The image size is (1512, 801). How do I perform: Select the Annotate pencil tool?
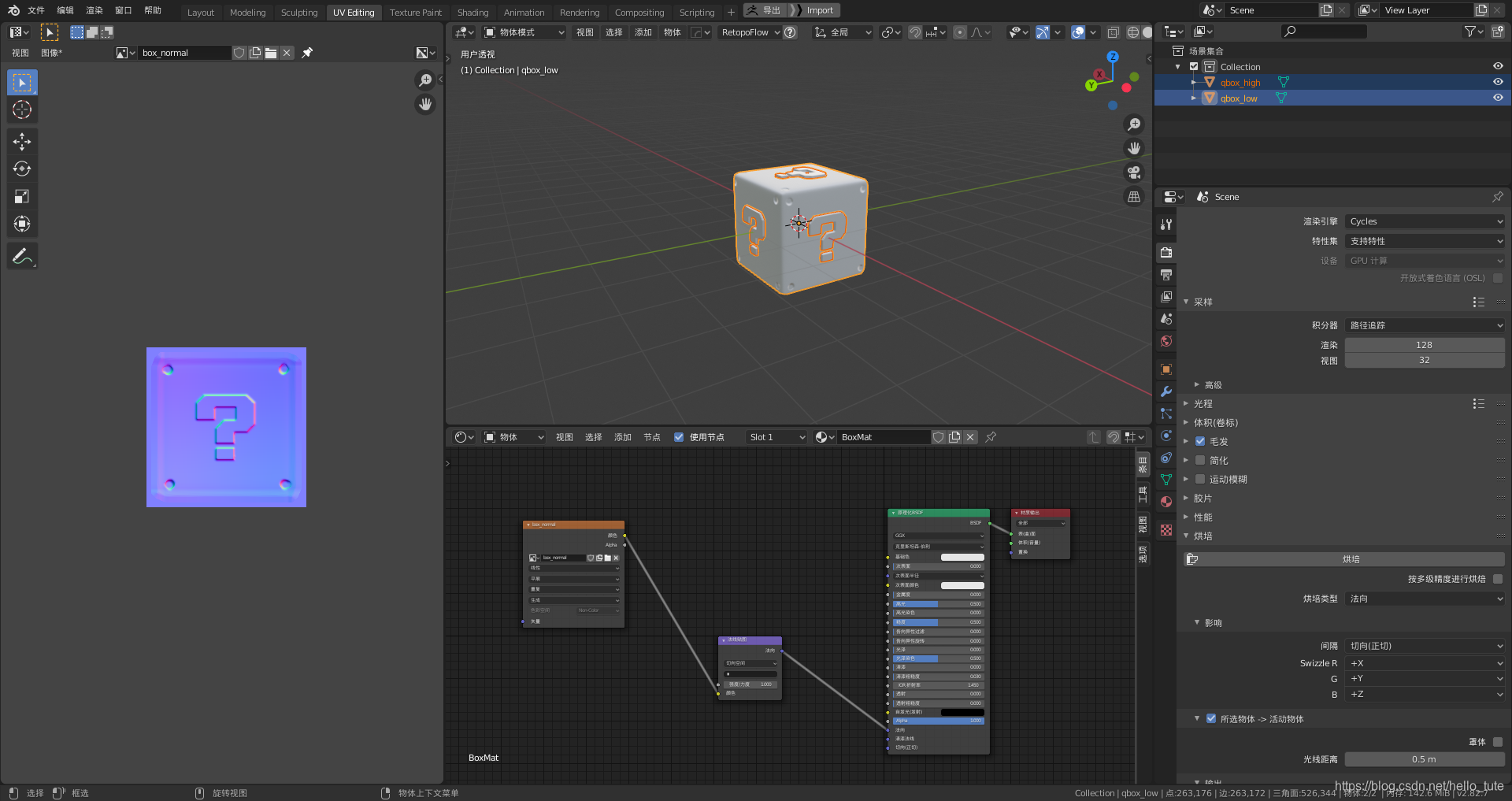[22, 256]
